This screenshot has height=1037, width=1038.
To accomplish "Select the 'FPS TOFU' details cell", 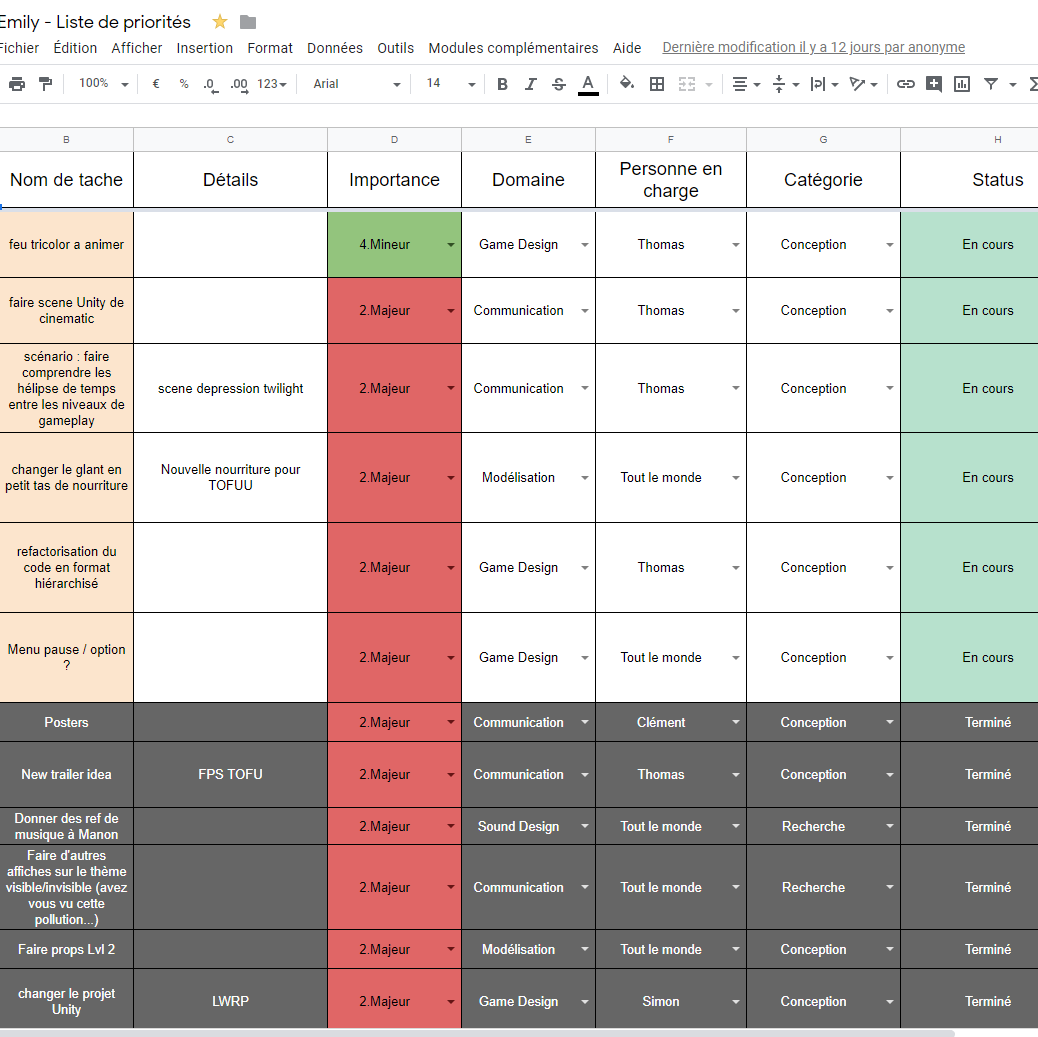I will point(230,774).
